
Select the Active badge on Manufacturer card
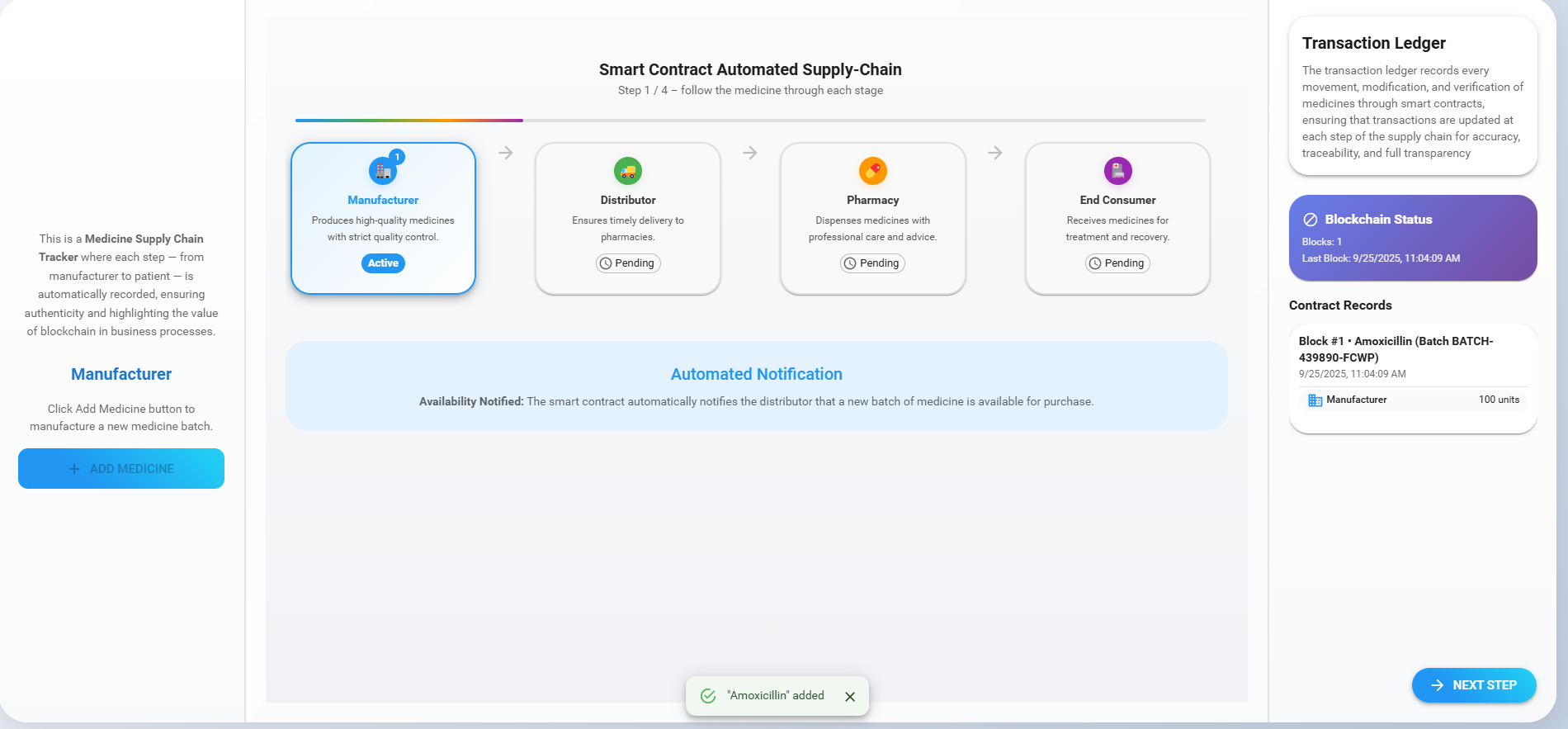click(383, 263)
